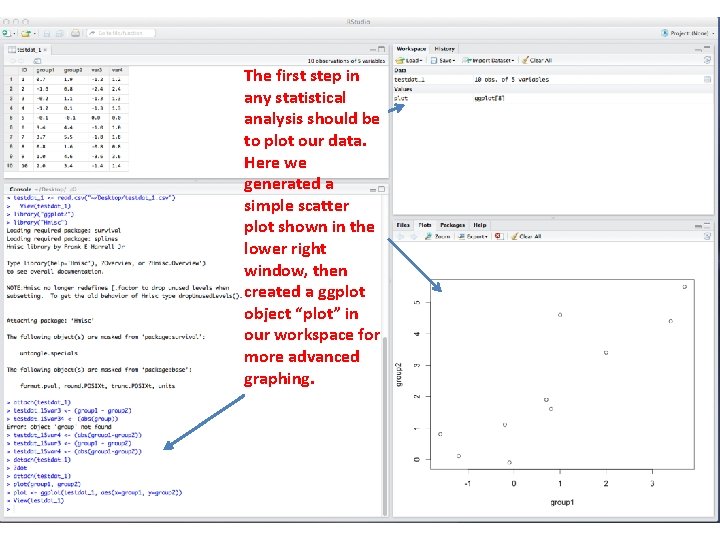Maximize the Workspace pane
The image size is (720, 540).
[707, 48]
